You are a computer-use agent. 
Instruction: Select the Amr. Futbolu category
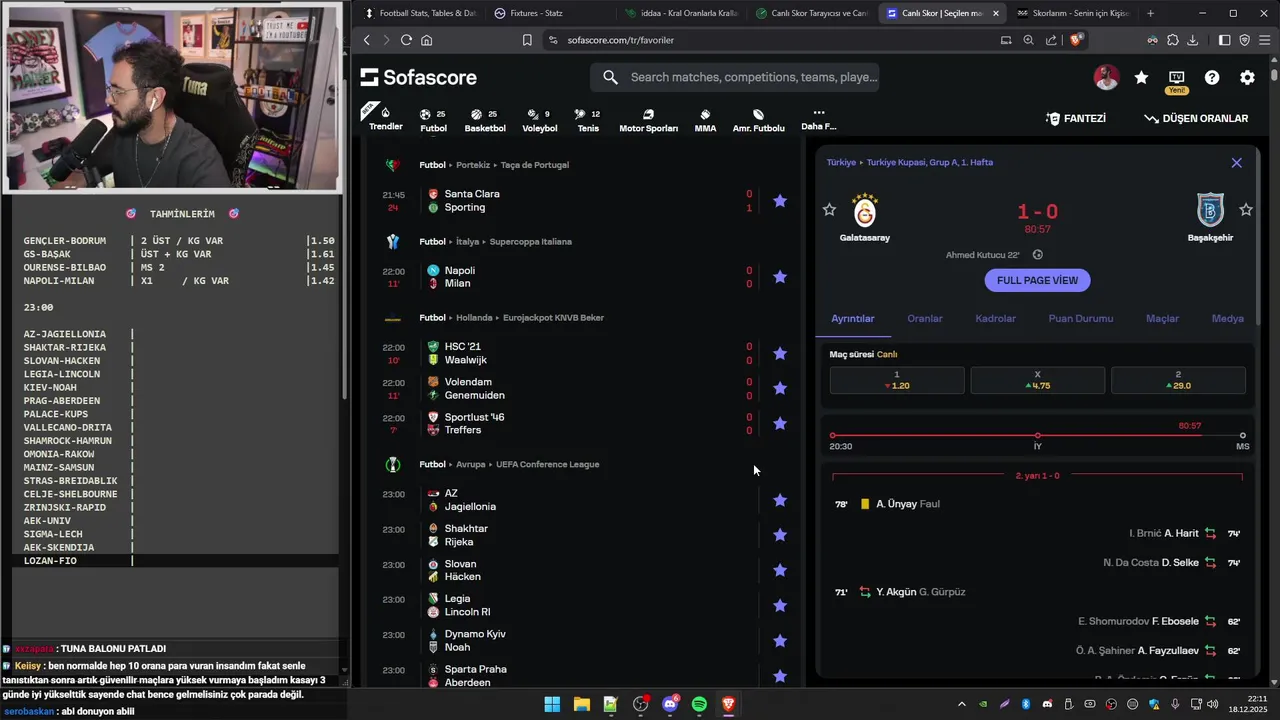[x=758, y=120]
